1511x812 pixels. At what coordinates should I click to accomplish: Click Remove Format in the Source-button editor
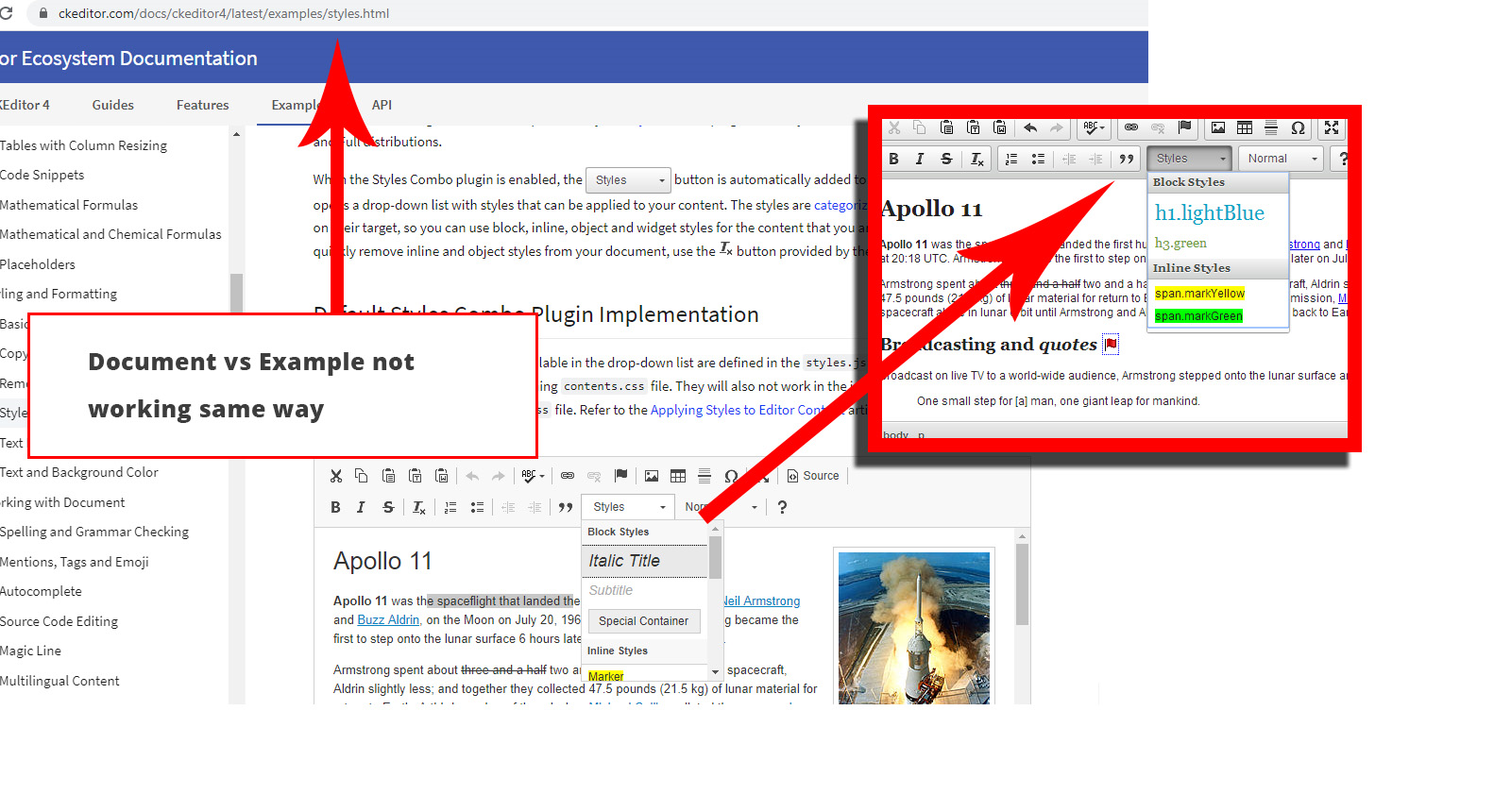click(x=419, y=507)
